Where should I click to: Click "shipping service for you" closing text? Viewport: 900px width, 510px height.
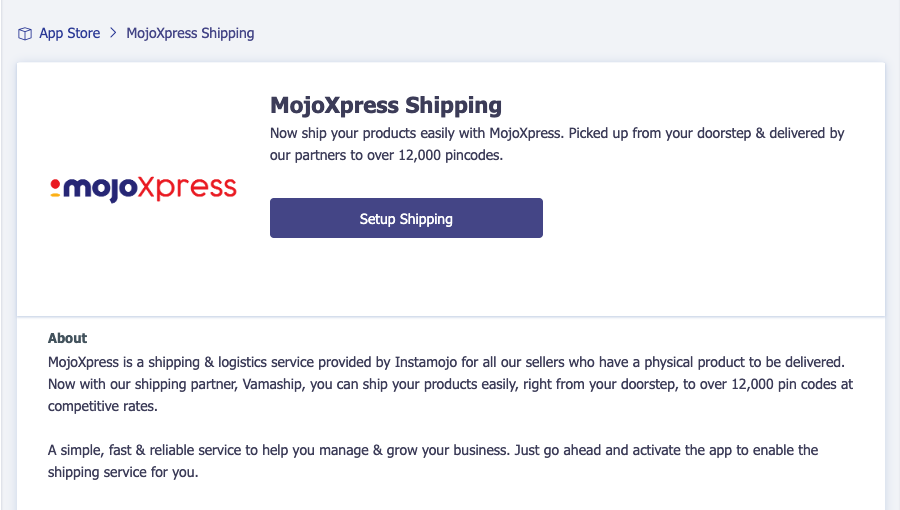[x=123, y=473]
